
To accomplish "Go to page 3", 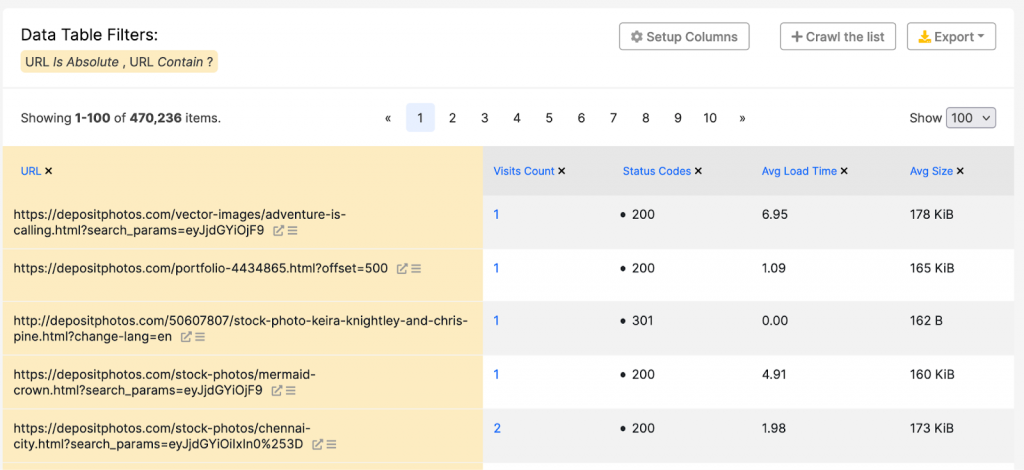I will point(485,118).
